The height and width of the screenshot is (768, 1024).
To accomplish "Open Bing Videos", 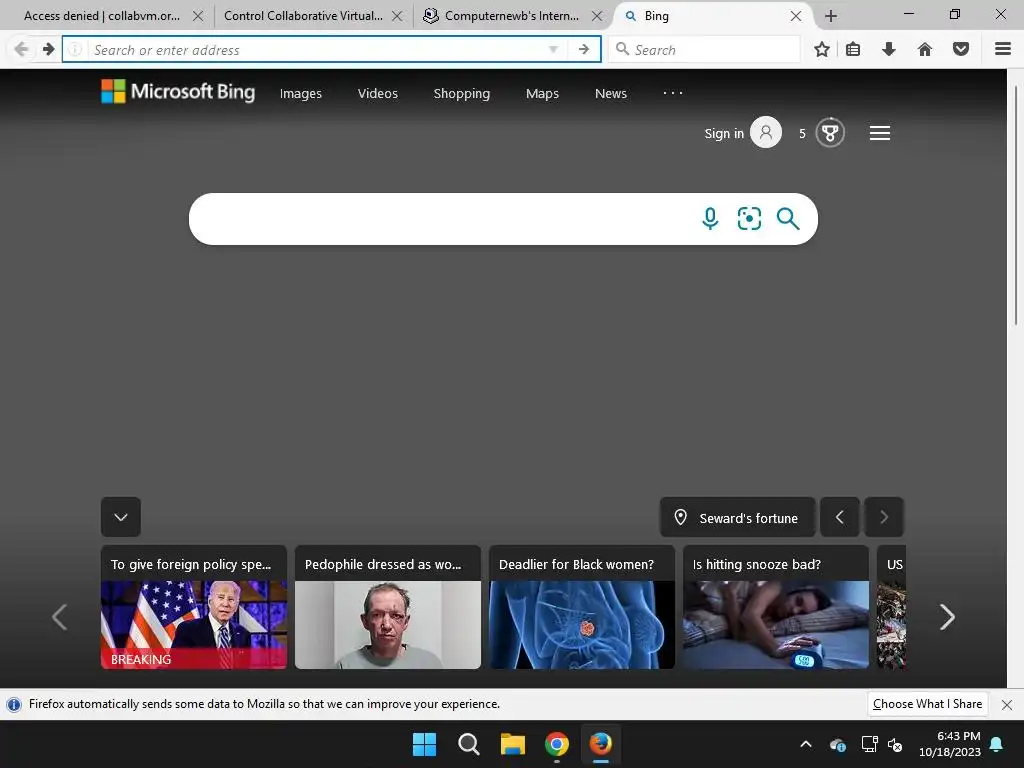I will 377,93.
